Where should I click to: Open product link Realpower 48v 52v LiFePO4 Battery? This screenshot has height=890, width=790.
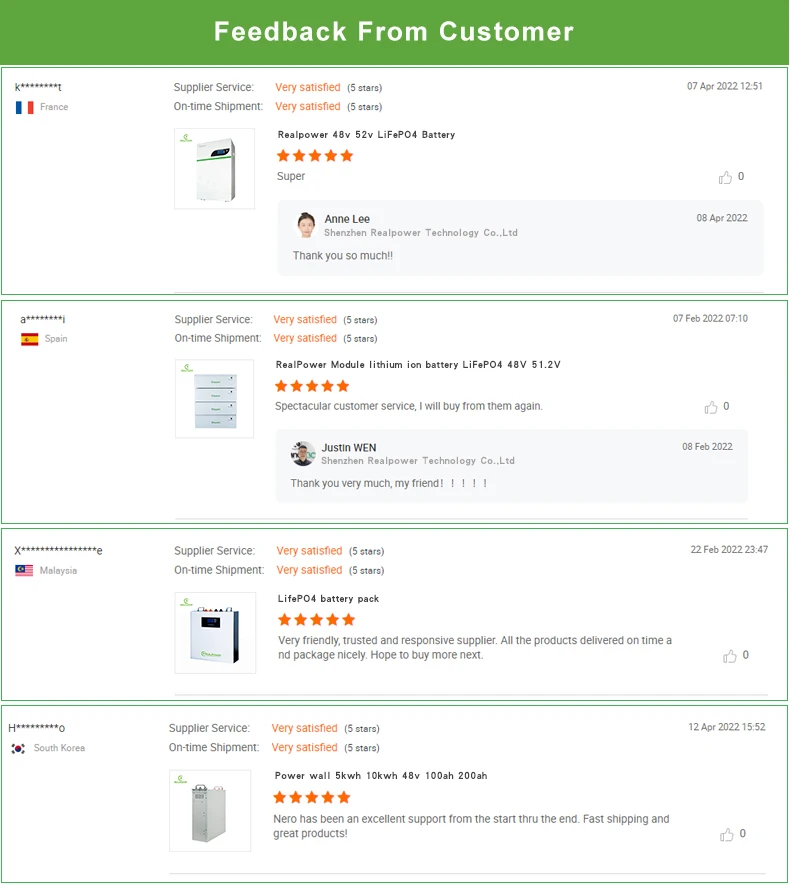366,135
